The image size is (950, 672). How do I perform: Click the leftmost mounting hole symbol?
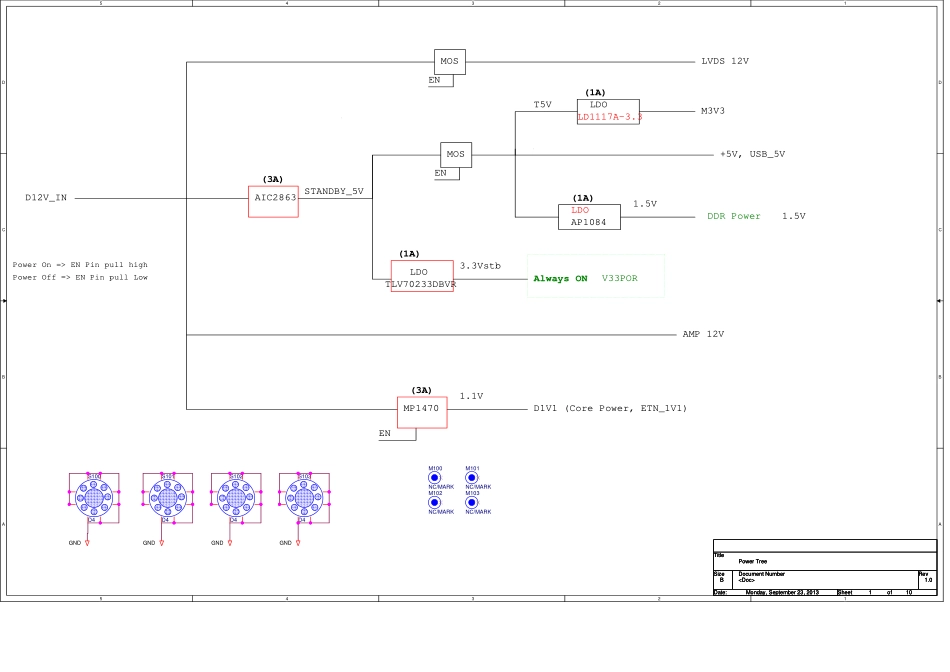[x=93, y=497]
